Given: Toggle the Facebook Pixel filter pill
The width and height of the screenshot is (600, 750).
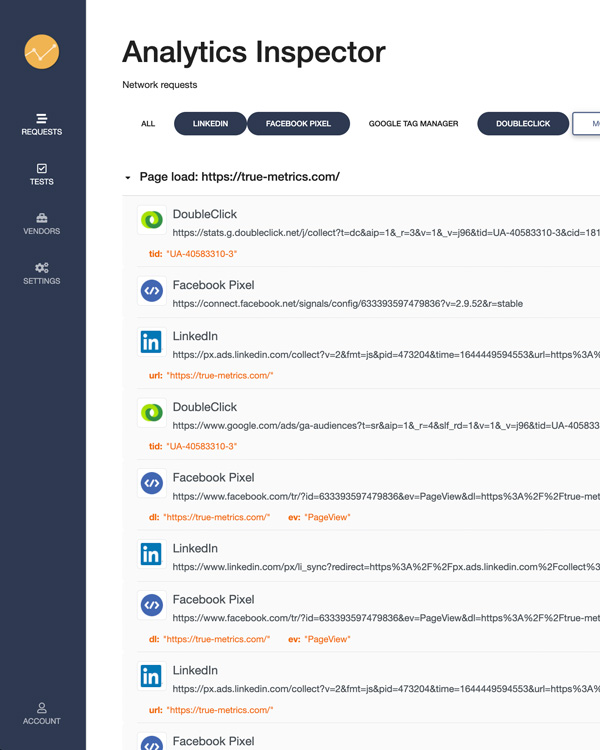Looking at the screenshot, I should click(298, 123).
